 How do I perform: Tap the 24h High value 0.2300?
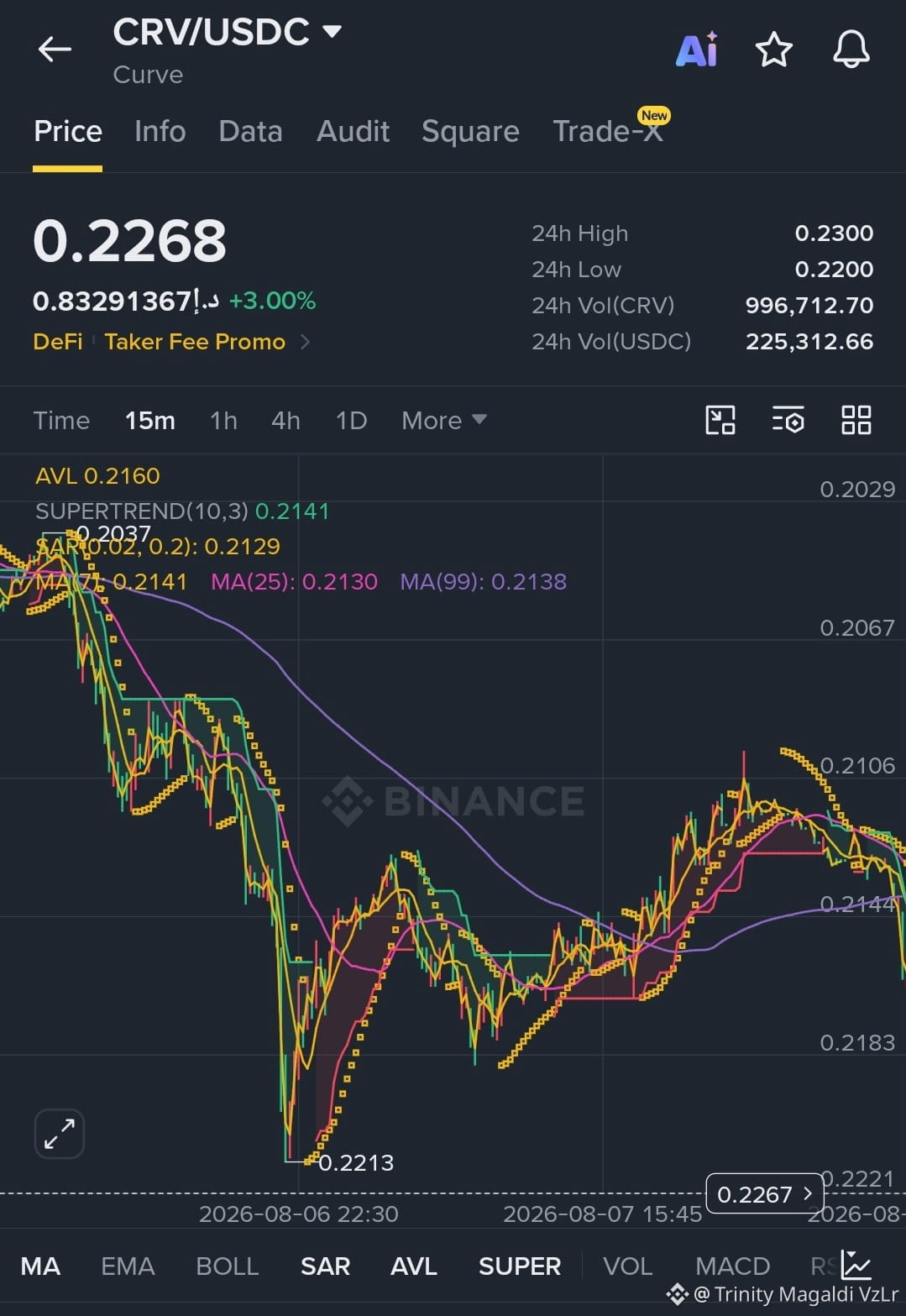(x=834, y=233)
